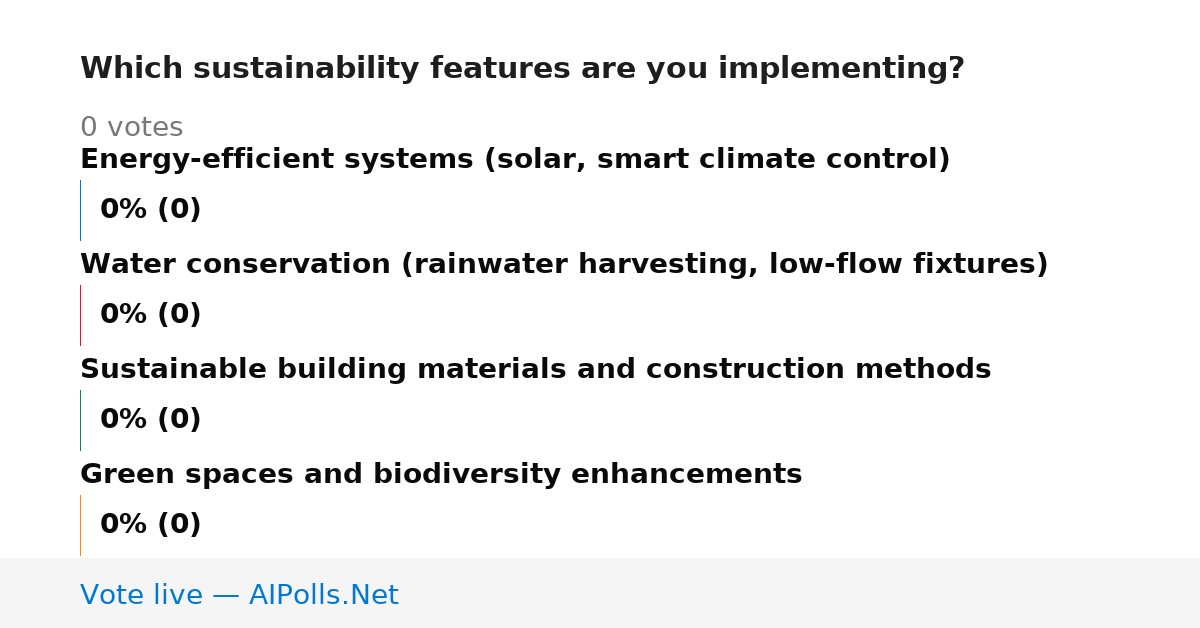Screen dimensions: 1200x628
Task: Click the 0% (0) result under Energy-efficient systems
Action: tap(150, 210)
